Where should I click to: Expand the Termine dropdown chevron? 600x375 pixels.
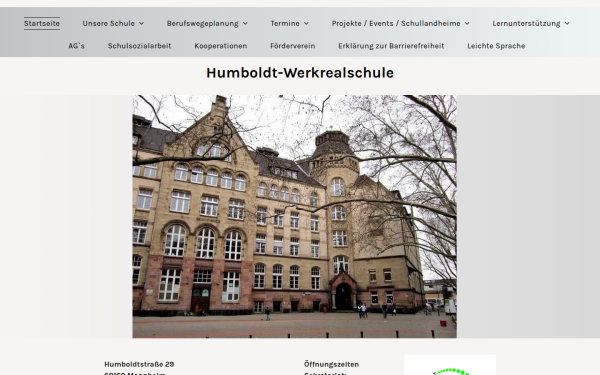306,23
